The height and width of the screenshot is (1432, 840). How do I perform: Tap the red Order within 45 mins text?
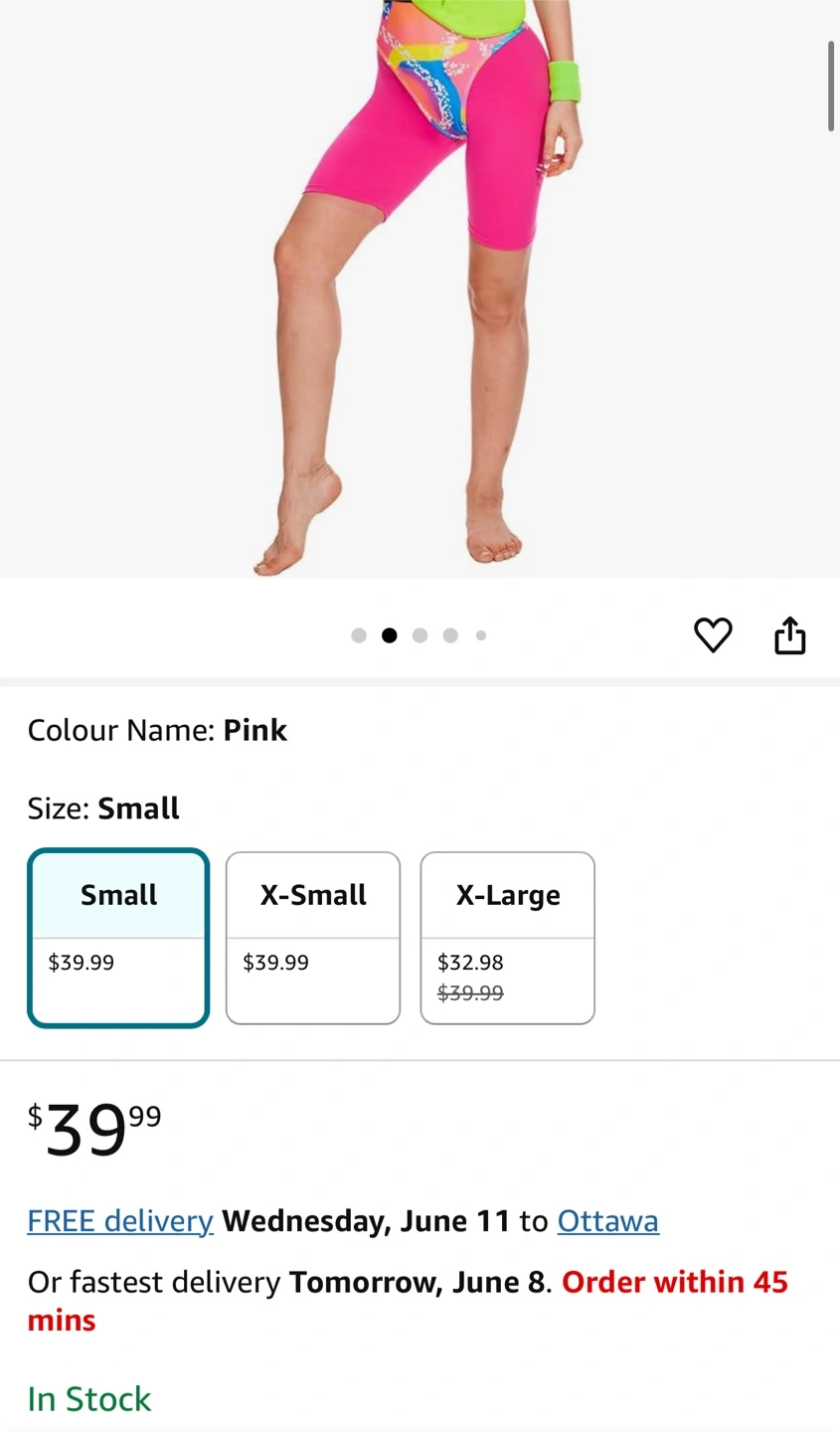point(408,1302)
